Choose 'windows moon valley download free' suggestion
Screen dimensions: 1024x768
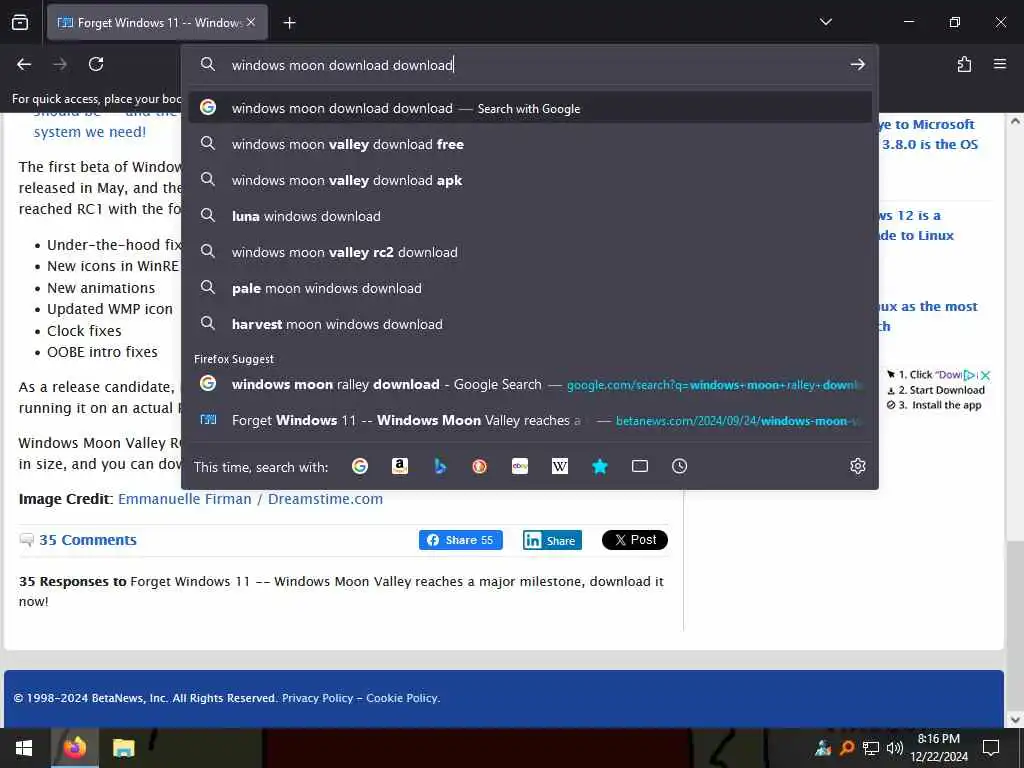pos(530,144)
